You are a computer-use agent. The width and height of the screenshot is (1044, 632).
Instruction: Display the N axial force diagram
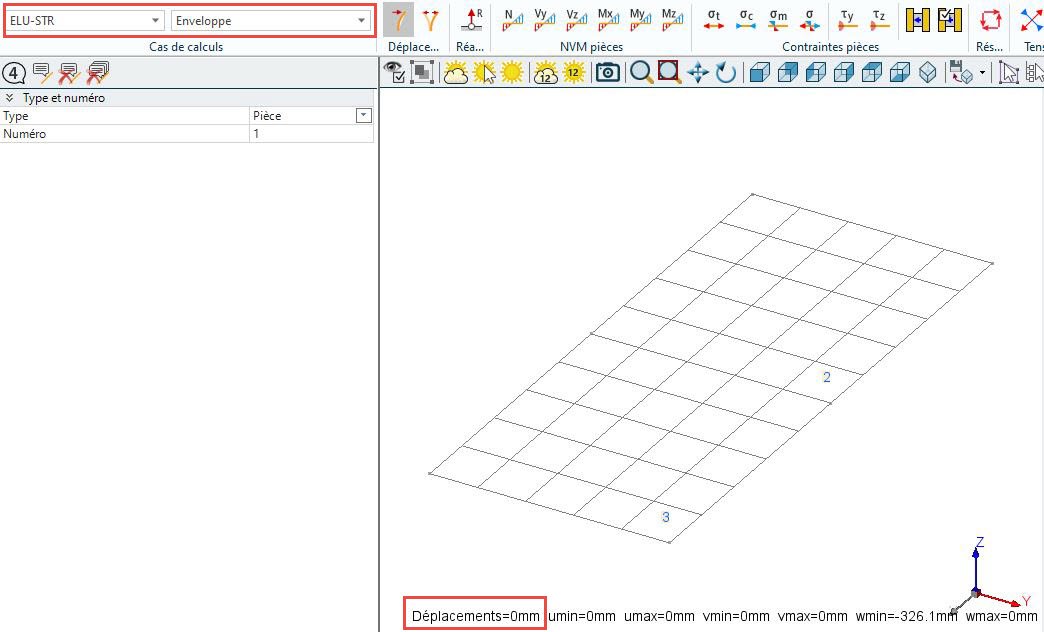coord(513,20)
